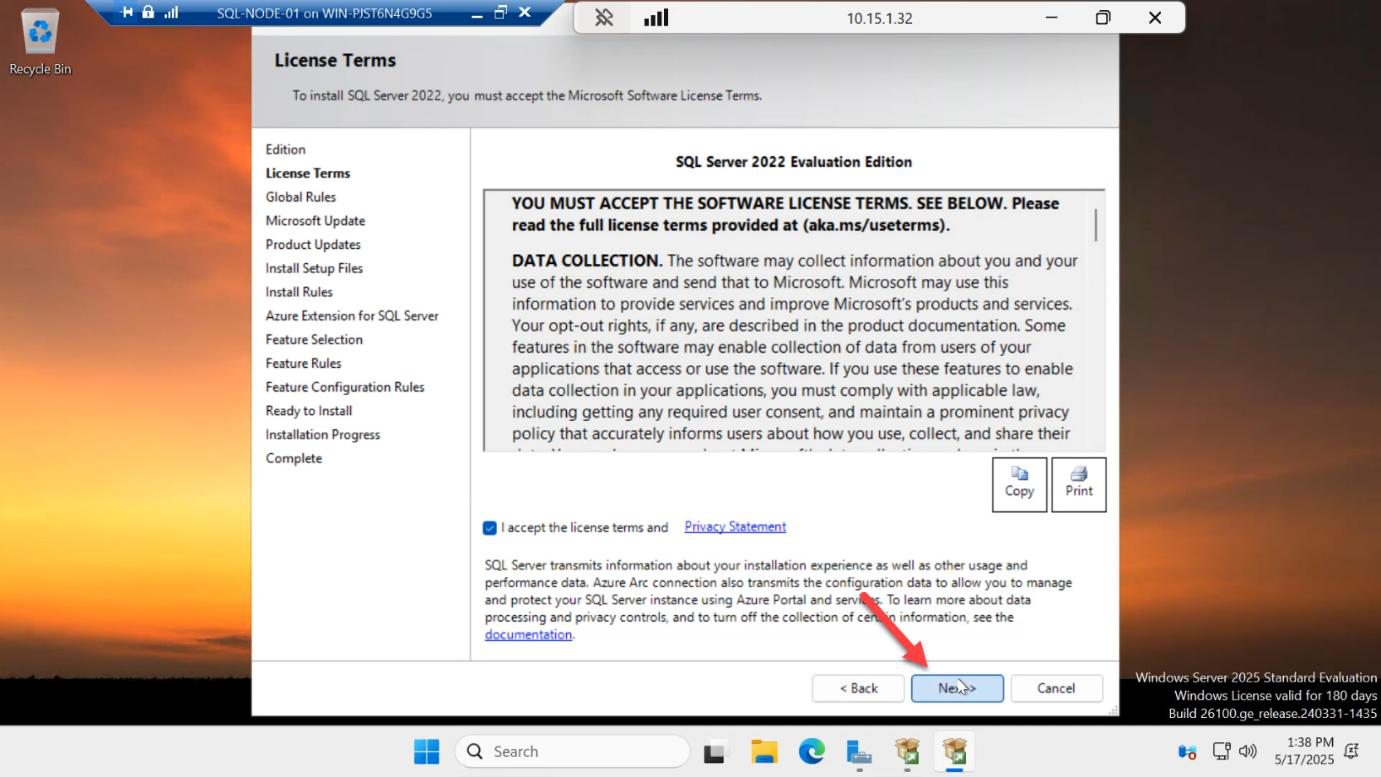Image resolution: width=1381 pixels, height=777 pixels.
Task: Select the Feature Configuration Rules step
Action: tap(345, 387)
